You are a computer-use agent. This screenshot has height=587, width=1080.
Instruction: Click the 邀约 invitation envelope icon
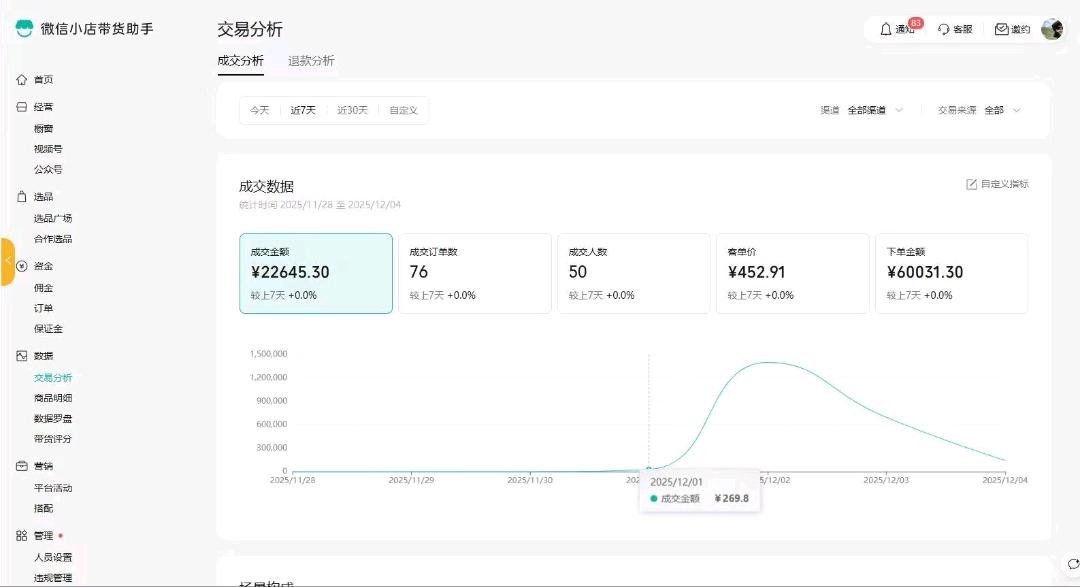pos(1000,29)
